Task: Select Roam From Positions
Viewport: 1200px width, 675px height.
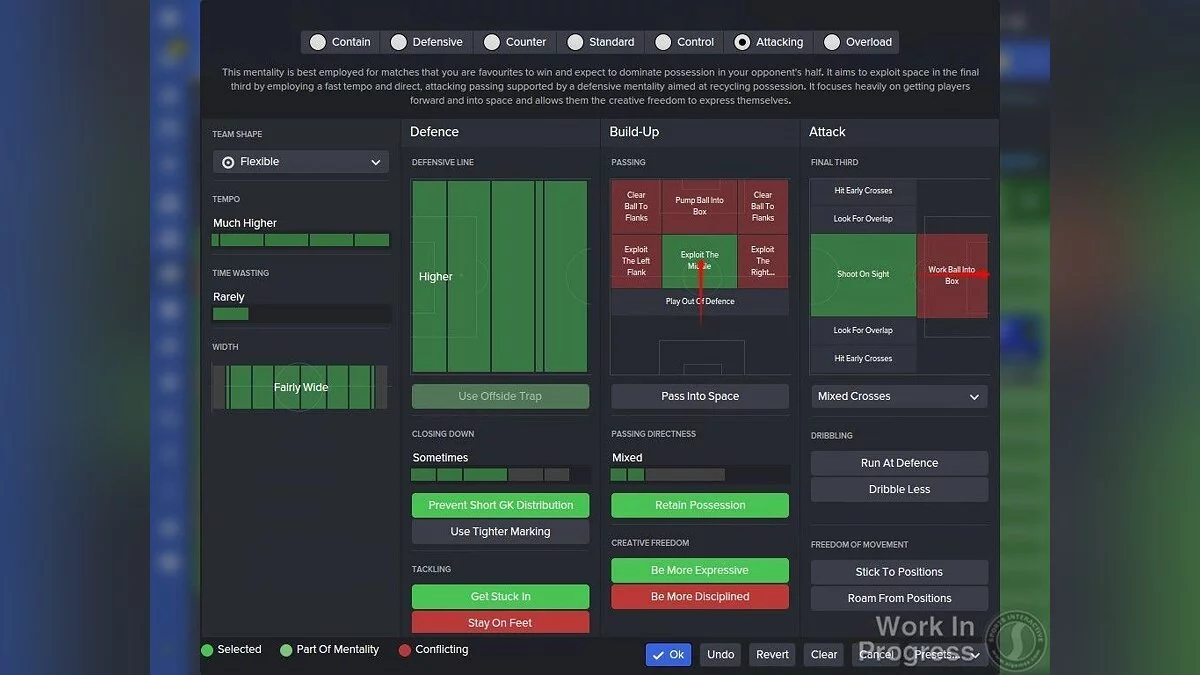Action: coord(898,598)
